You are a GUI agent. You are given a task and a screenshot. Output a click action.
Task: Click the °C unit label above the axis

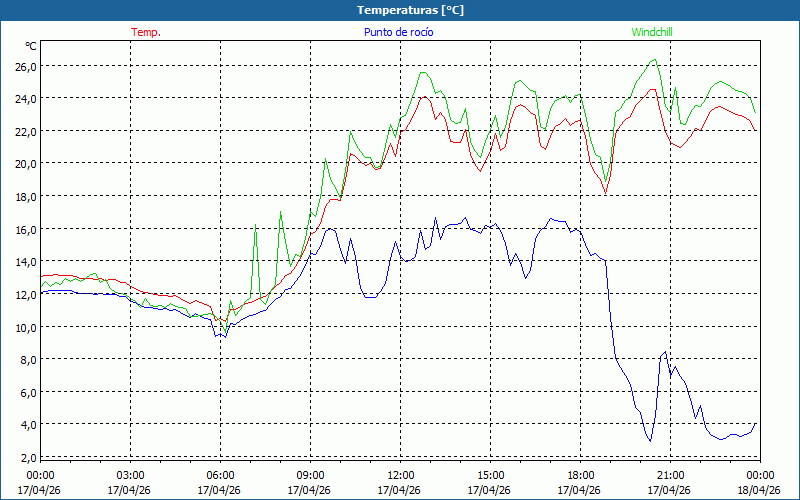(x=30, y=46)
